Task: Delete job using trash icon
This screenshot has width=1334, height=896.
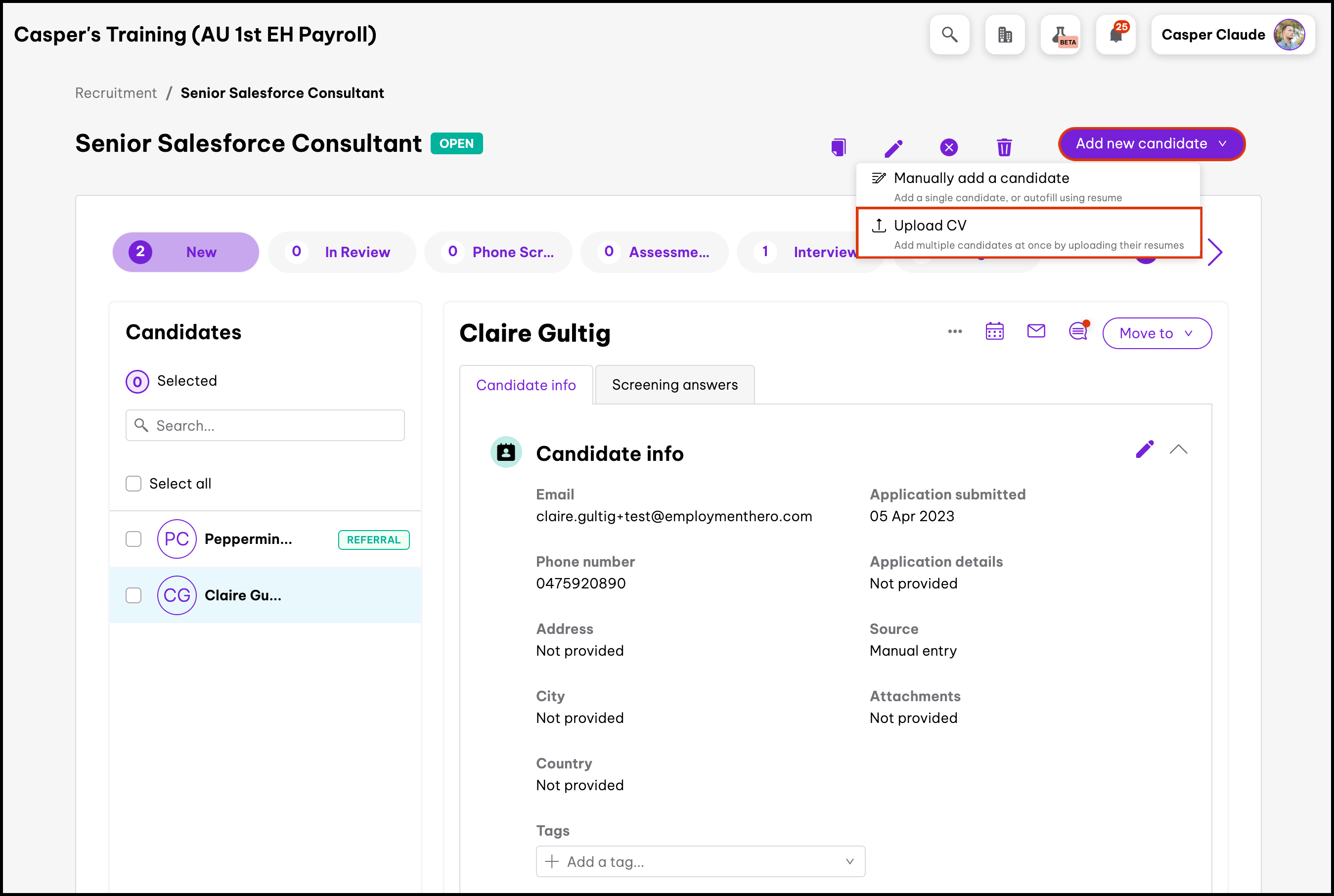Action: point(1004,147)
